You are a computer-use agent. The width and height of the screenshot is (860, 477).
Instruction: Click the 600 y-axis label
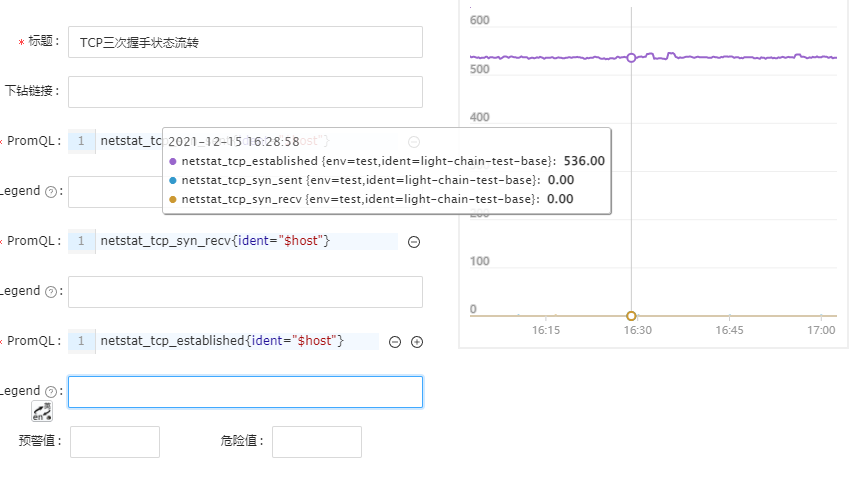pos(479,20)
